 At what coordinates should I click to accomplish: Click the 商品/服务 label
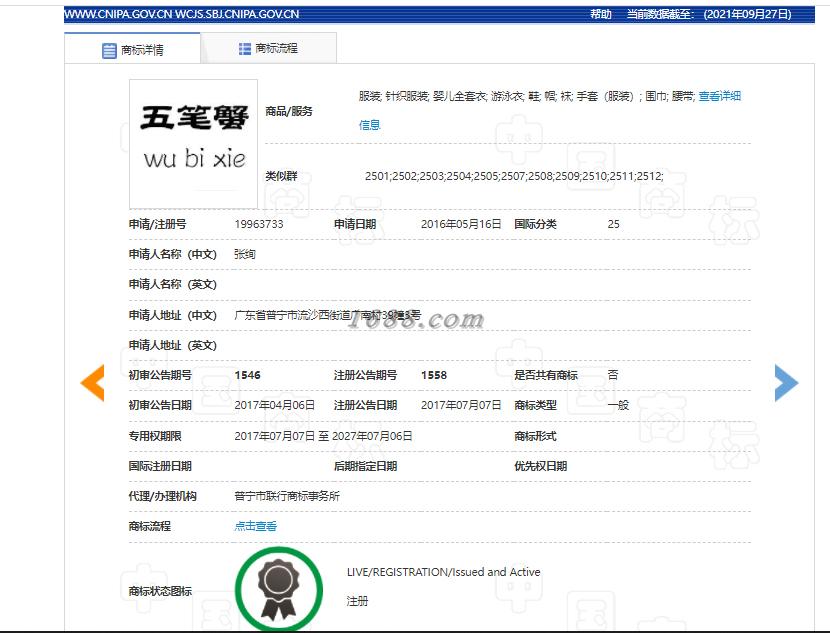point(289,111)
